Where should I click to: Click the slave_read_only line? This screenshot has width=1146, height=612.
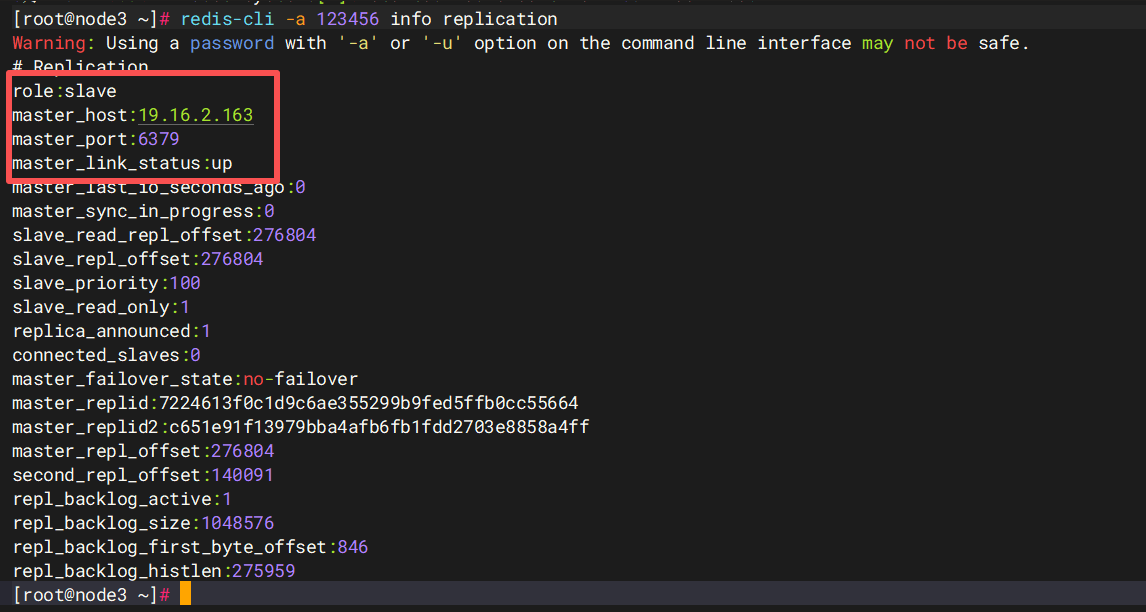[101, 307]
